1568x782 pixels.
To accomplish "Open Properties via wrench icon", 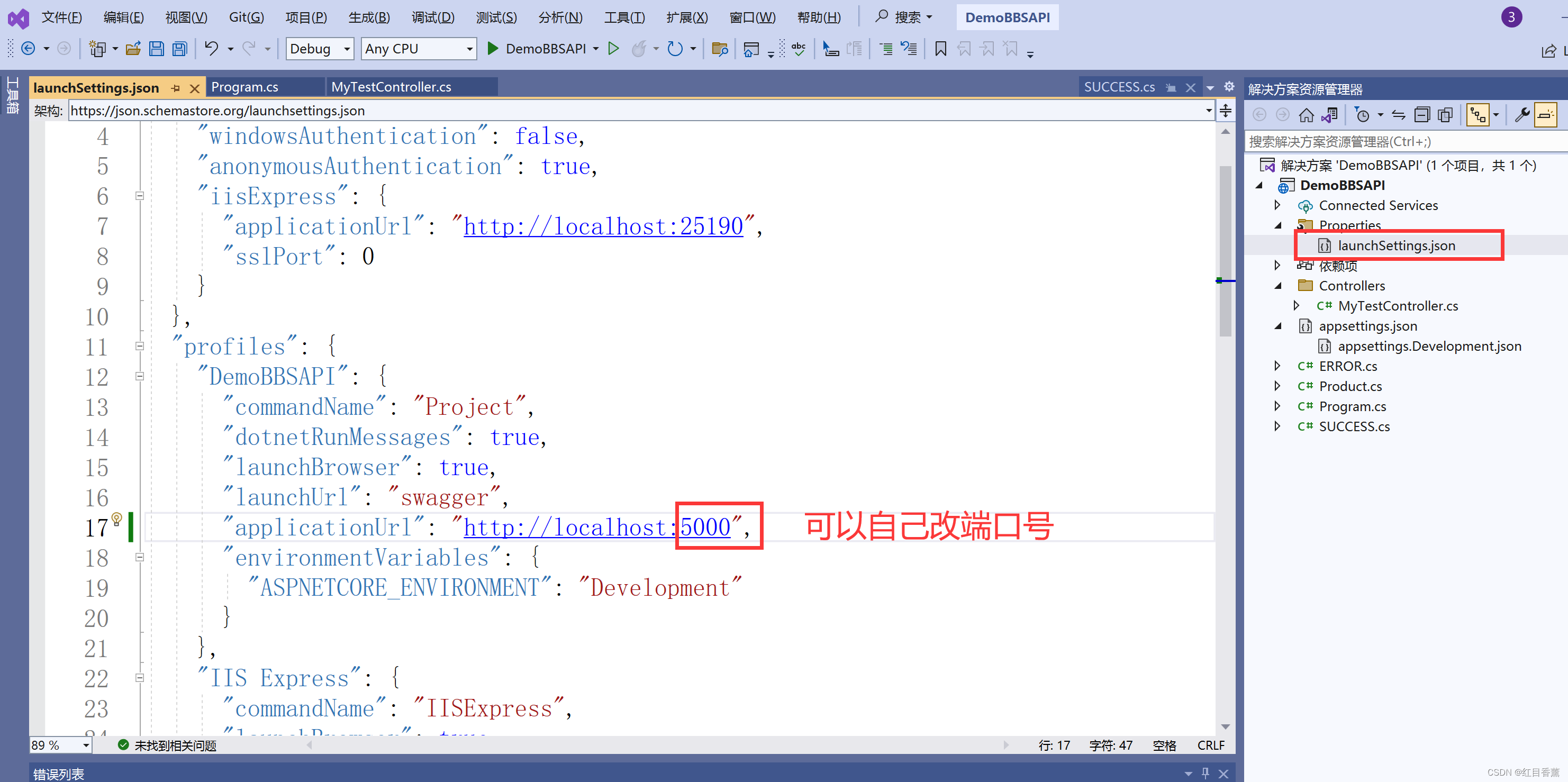I will (1523, 114).
